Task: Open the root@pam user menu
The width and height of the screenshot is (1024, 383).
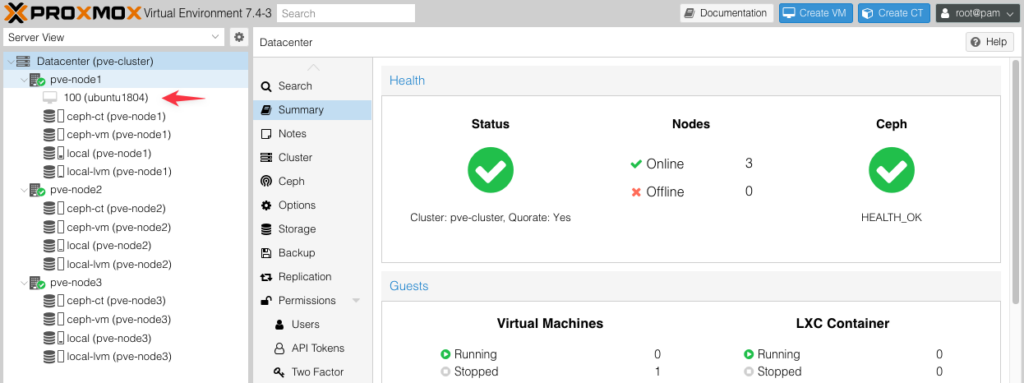Action: 978,13
